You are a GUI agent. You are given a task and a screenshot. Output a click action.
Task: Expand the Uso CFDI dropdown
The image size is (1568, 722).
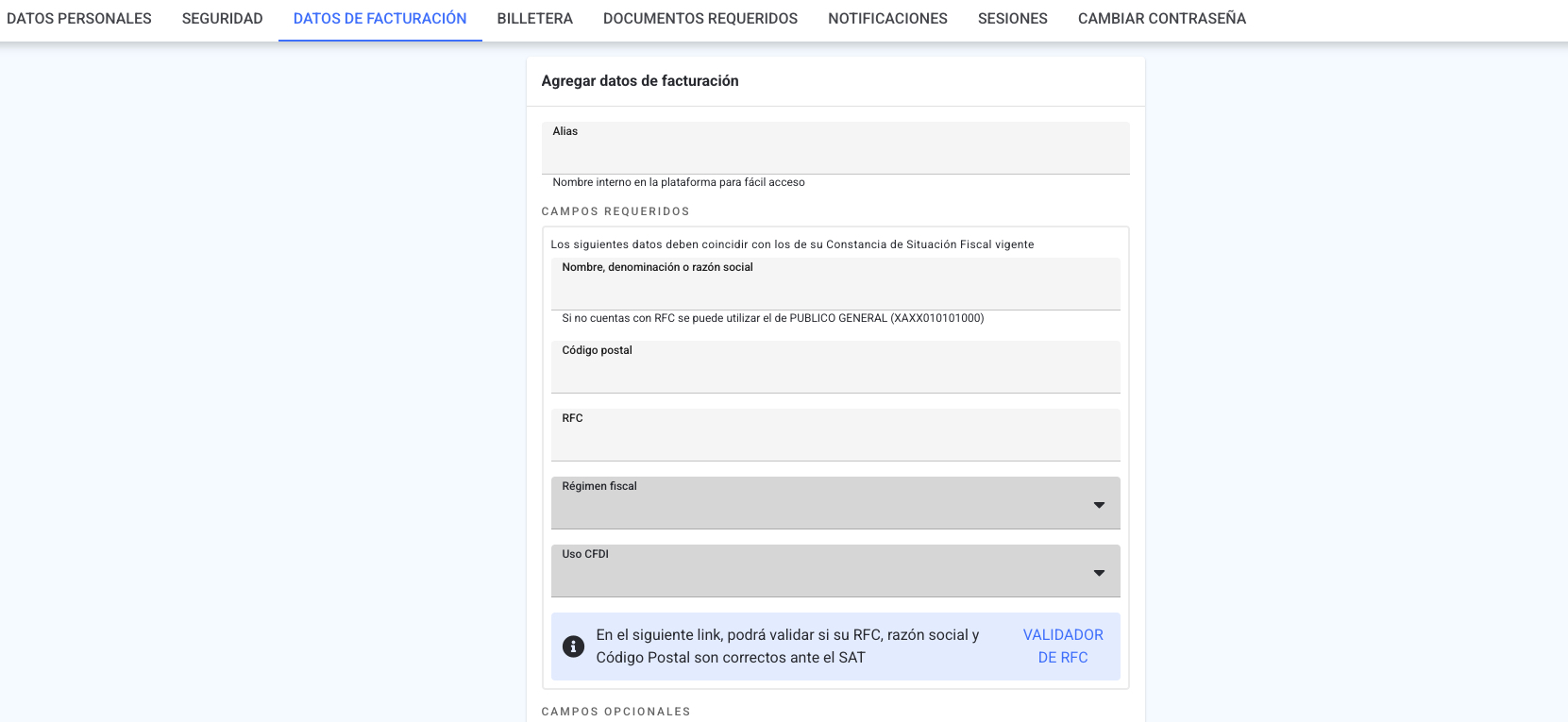[x=835, y=571]
